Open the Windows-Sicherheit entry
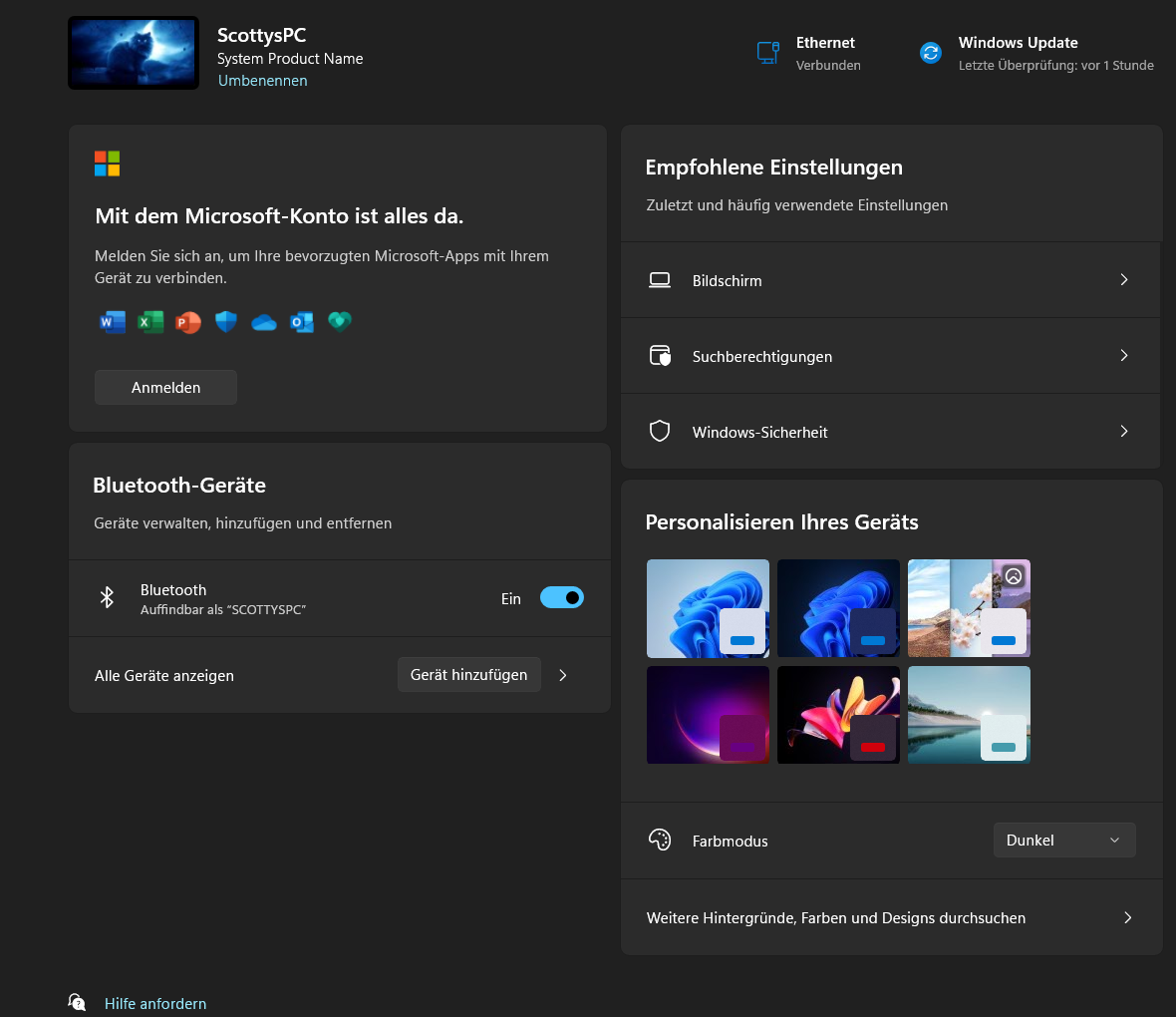Viewport: 1176px width, 1017px height. 890,431
